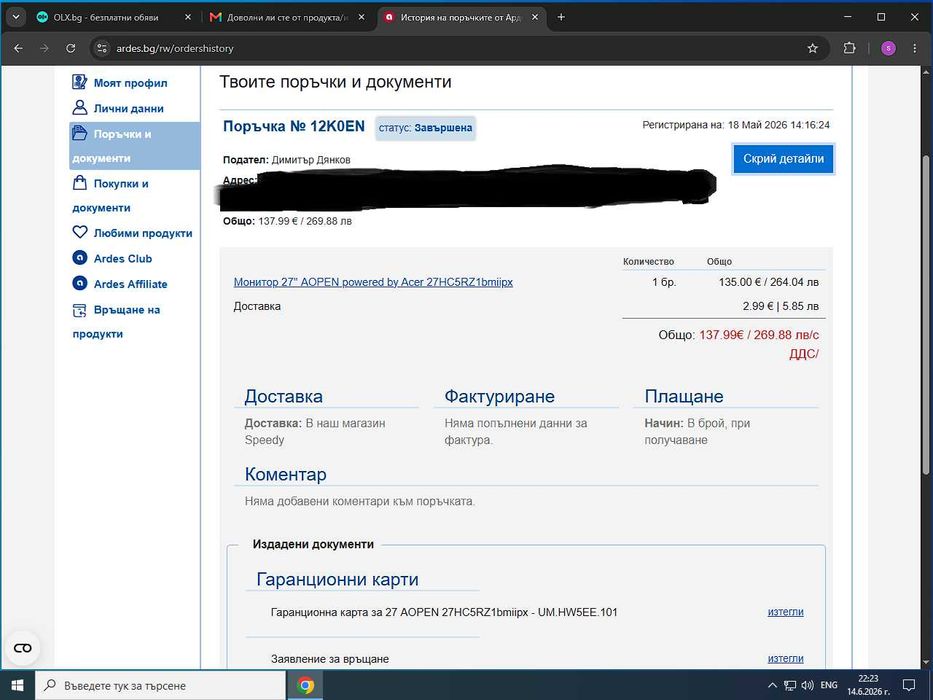Switch to the OLX.bg tab
Viewport: 933px width, 700px height.
tap(114, 17)
